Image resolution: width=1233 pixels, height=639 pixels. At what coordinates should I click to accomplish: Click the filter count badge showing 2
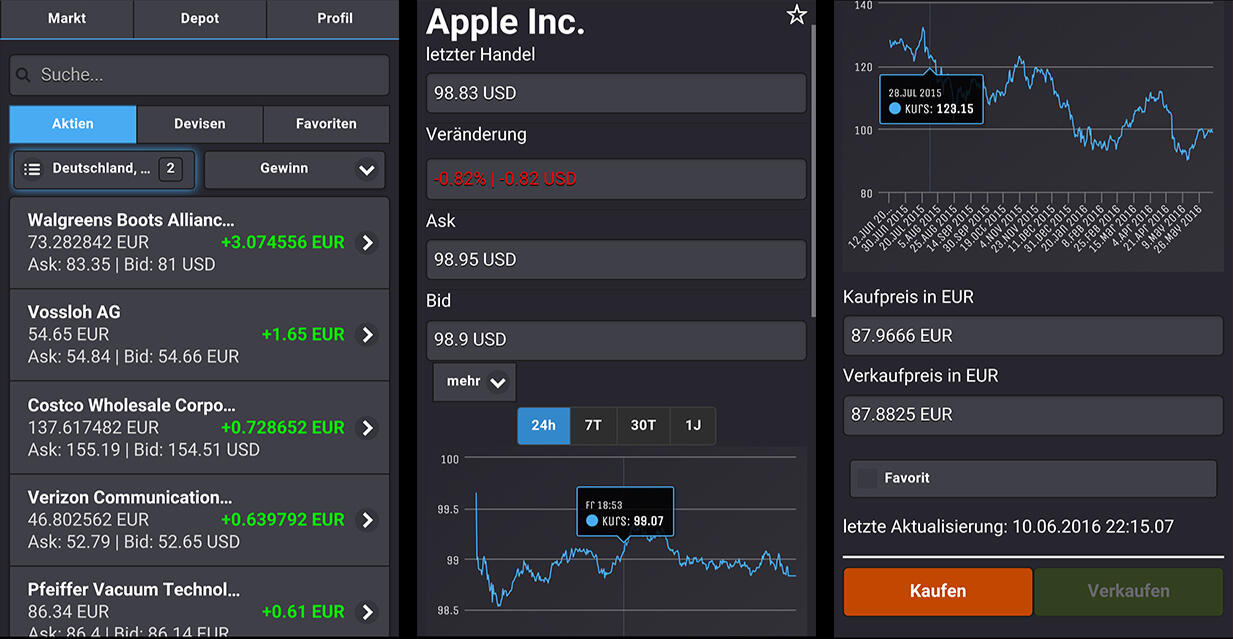pos(170,169)
